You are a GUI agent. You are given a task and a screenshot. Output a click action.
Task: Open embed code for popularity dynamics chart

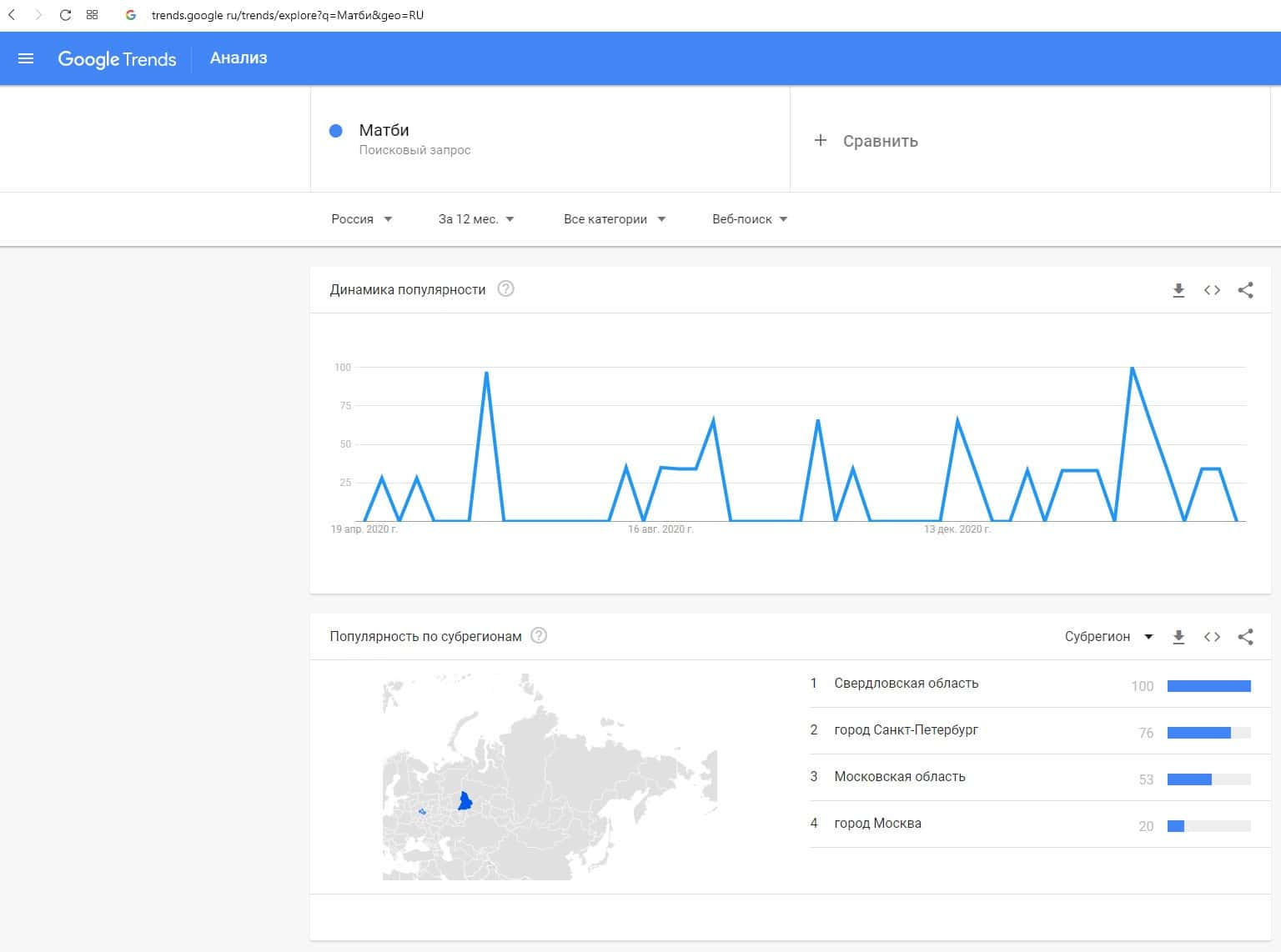point(1212,290)
